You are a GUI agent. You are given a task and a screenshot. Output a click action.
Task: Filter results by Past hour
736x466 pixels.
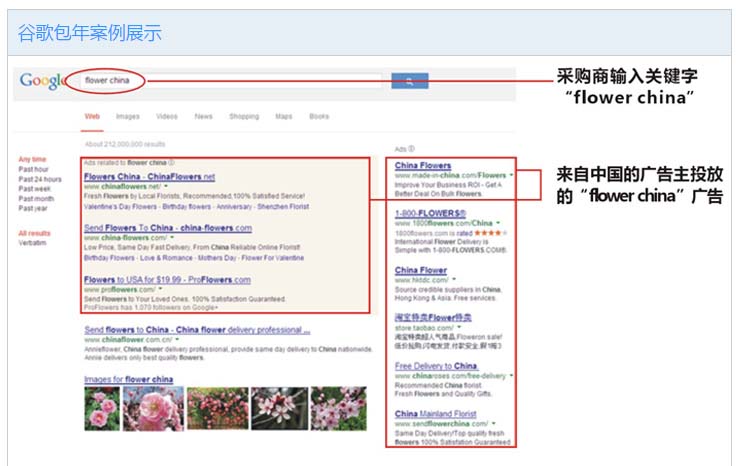coord(33,169)
